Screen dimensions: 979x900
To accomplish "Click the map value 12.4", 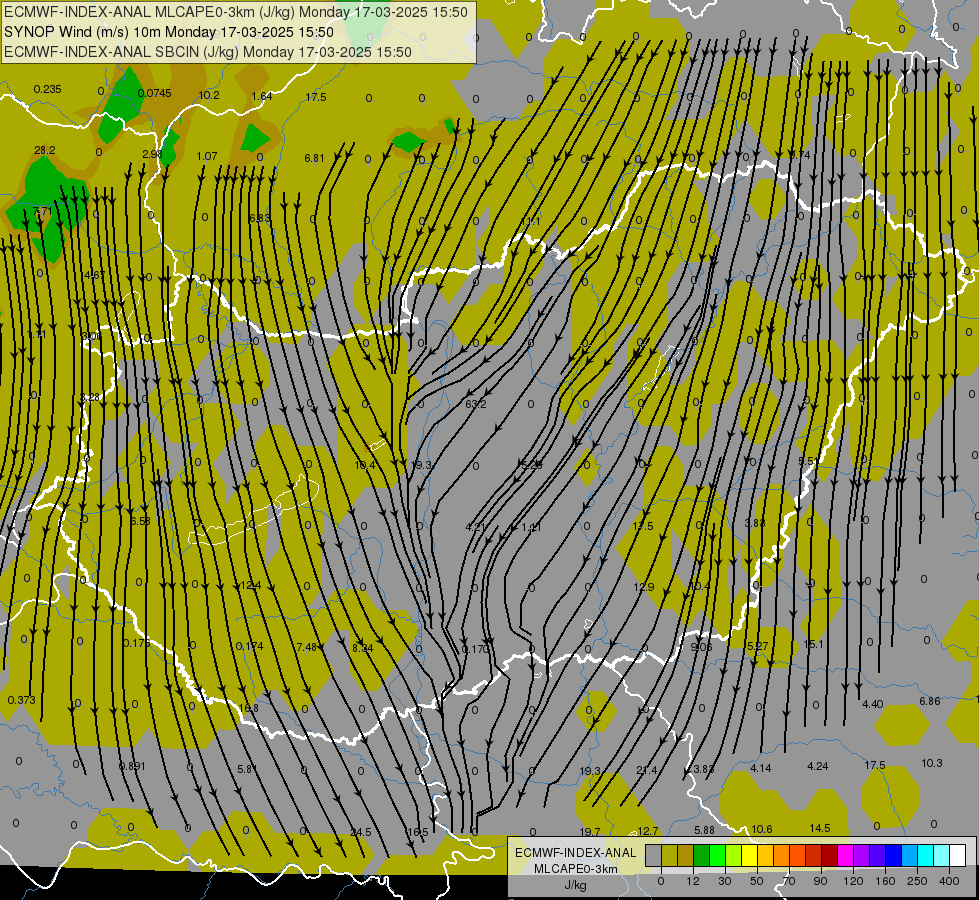I will coord(250,585).
